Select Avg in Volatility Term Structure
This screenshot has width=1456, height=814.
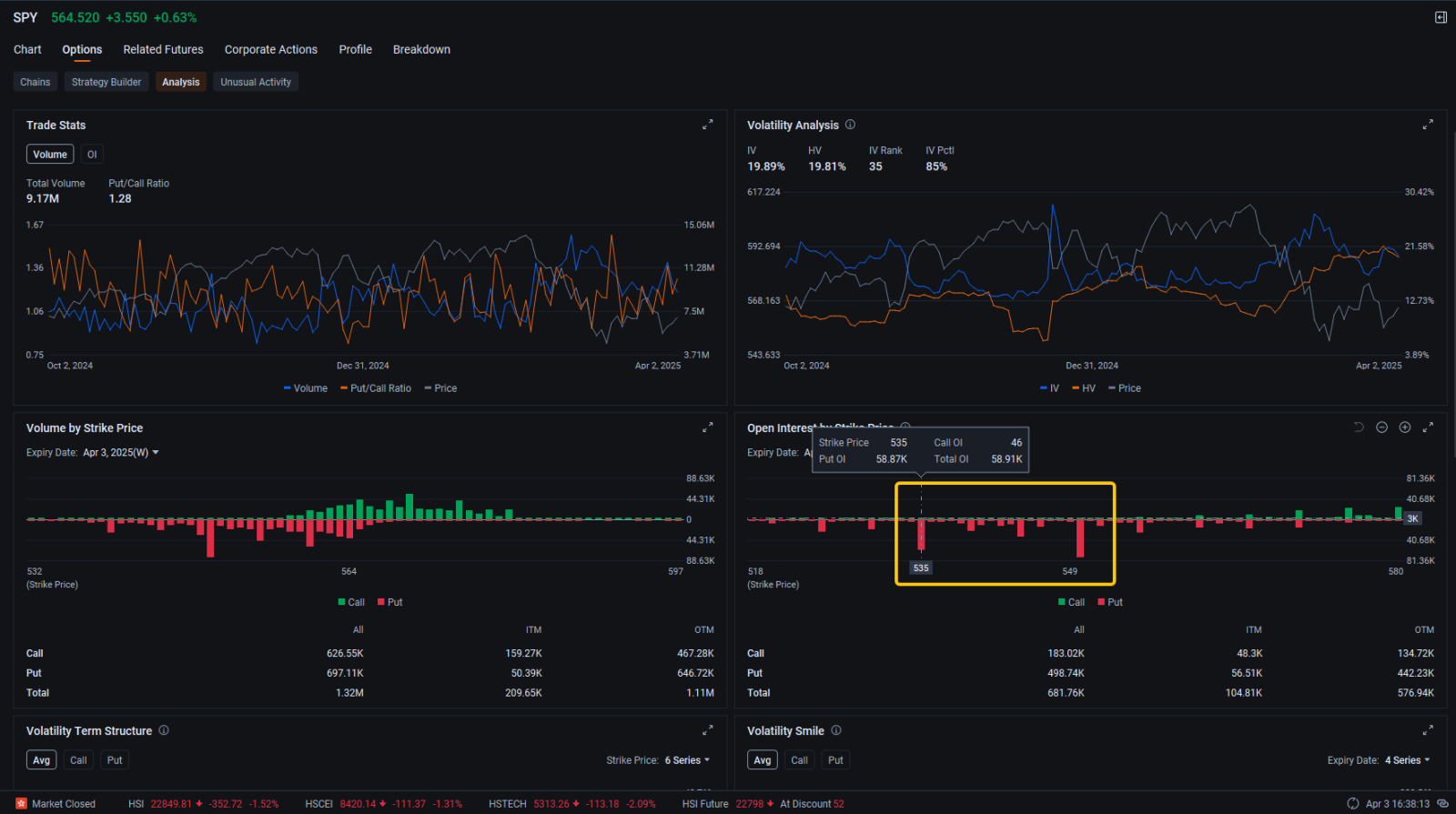pos(42,760)
